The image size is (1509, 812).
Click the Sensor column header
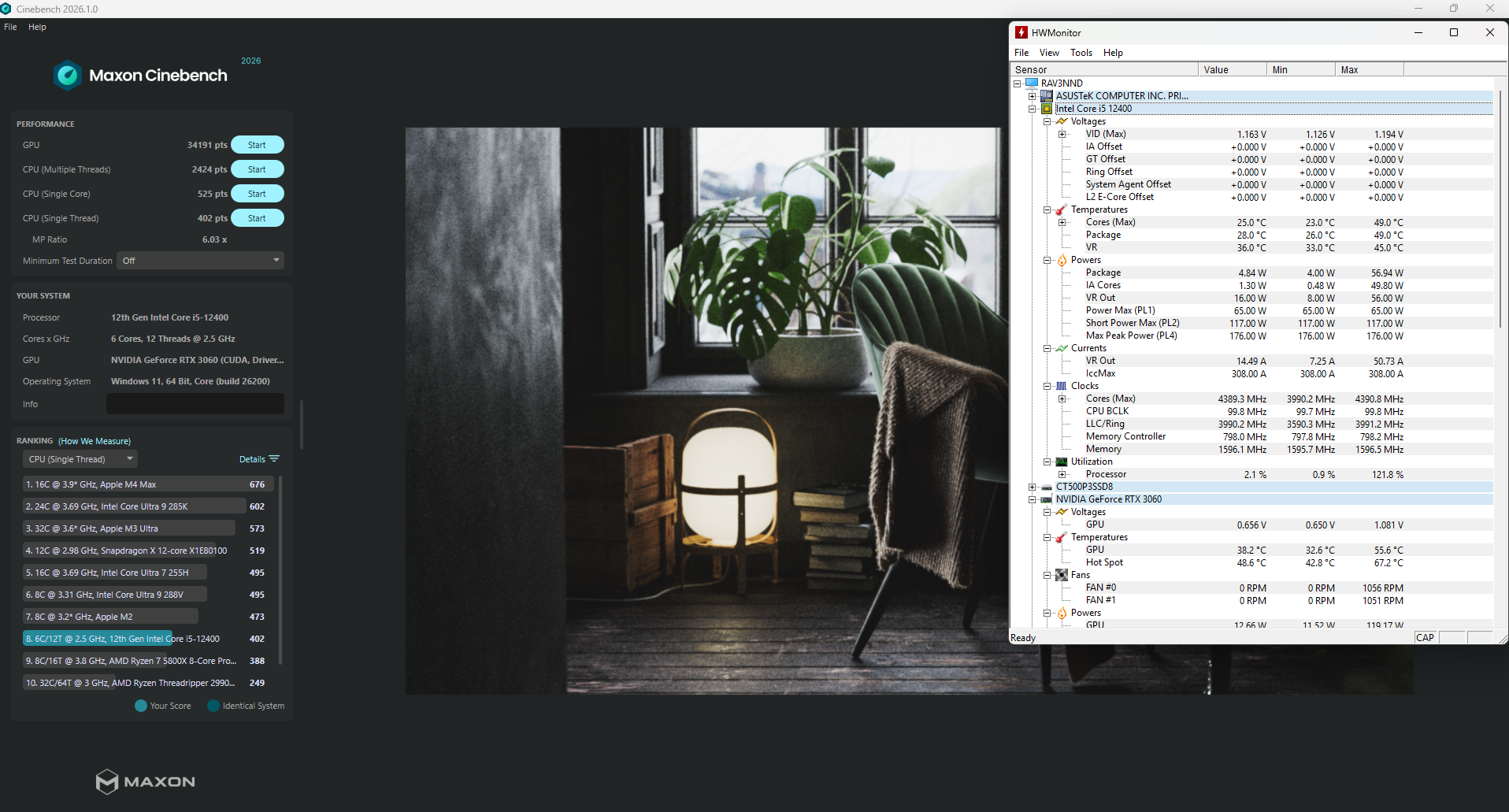pos(1103,69)
